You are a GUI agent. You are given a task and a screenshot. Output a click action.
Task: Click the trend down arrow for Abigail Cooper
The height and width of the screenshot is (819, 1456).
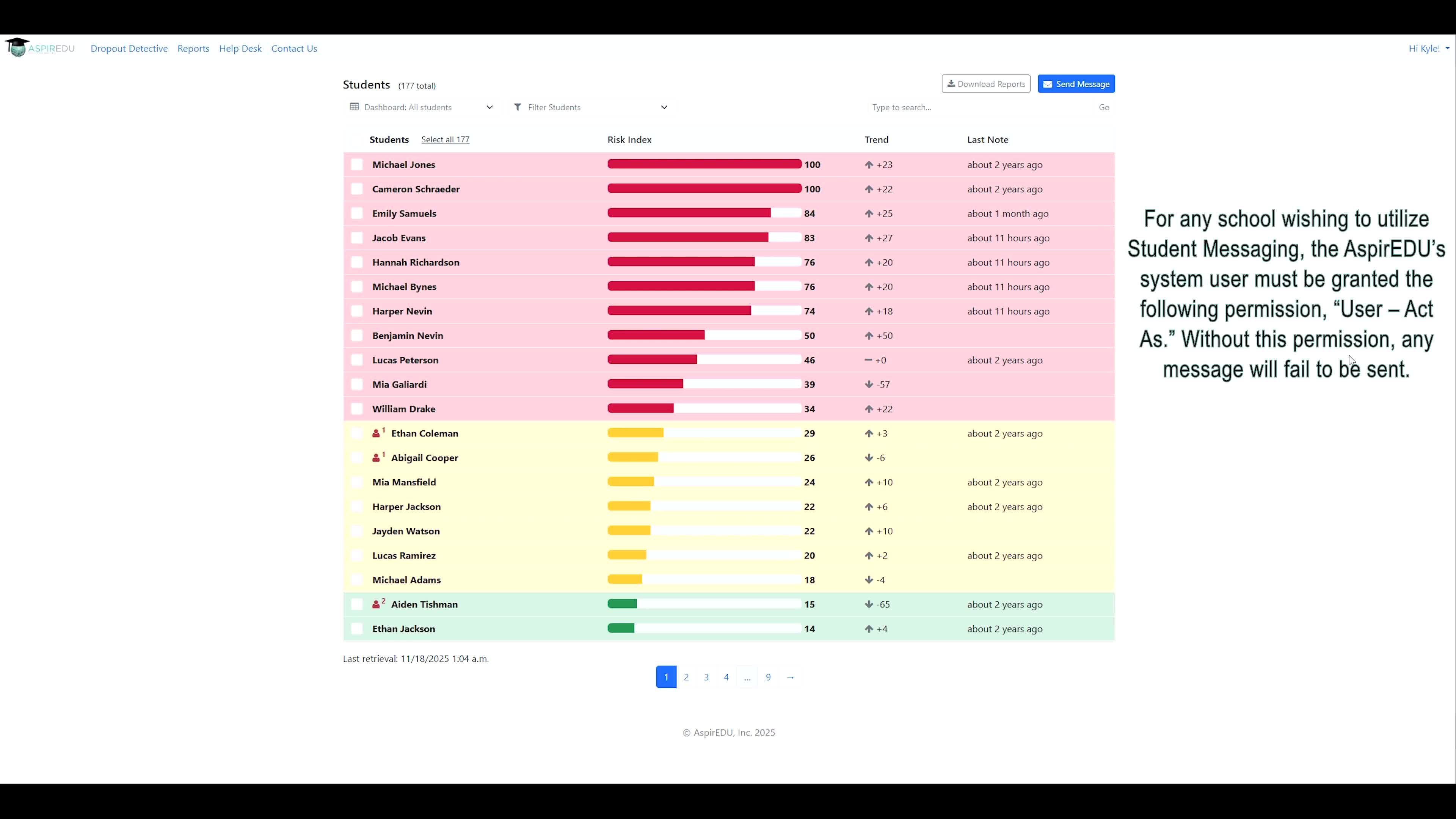coord(869,458)
